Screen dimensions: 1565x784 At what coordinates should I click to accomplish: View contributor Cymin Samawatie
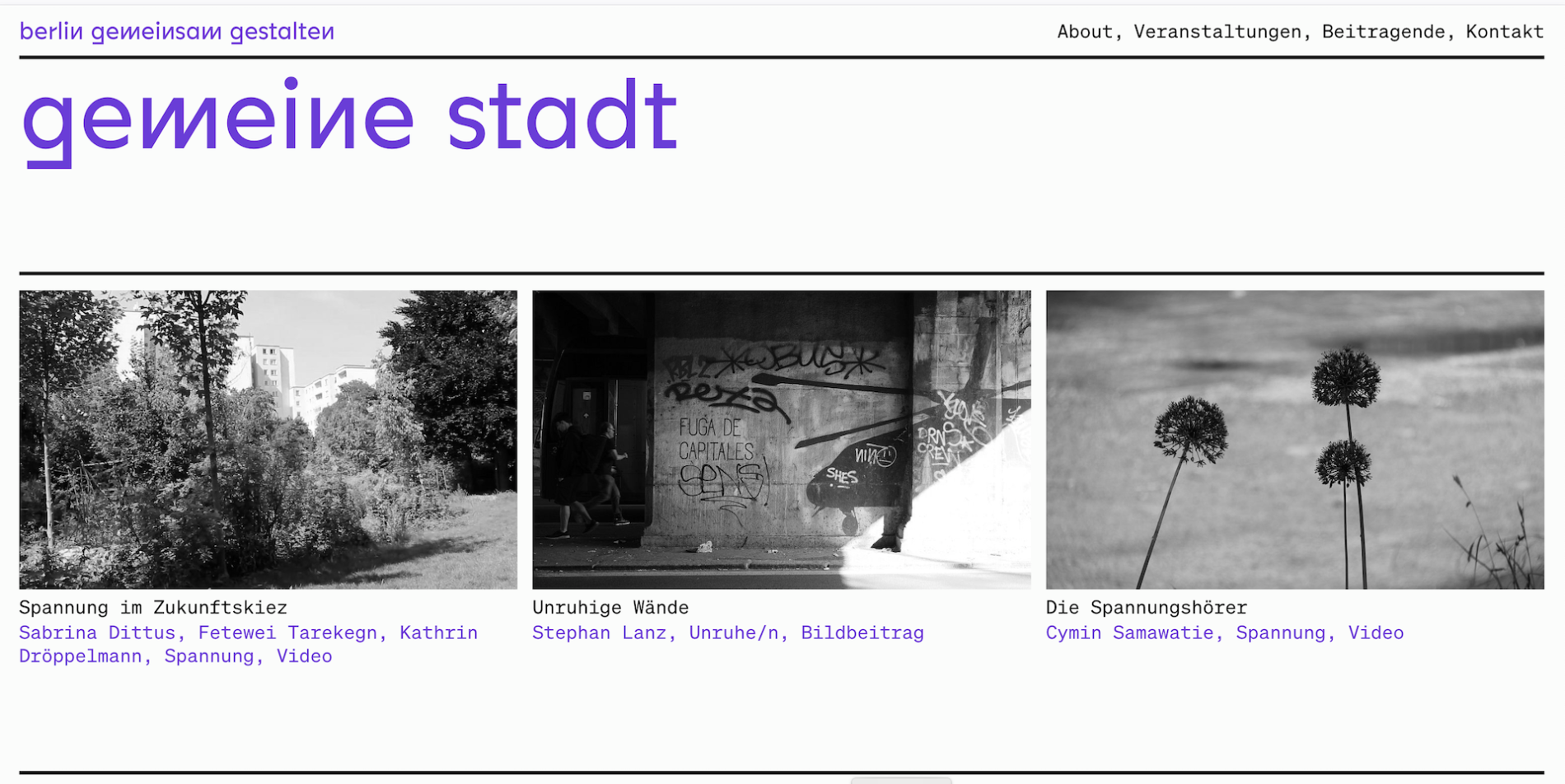click(1128, 633)
